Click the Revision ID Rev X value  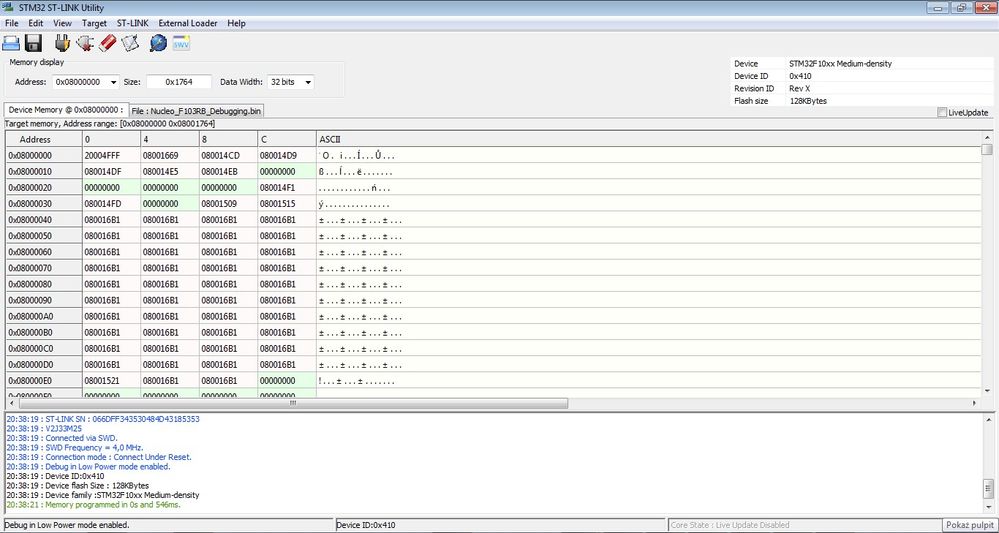point(800,89)
